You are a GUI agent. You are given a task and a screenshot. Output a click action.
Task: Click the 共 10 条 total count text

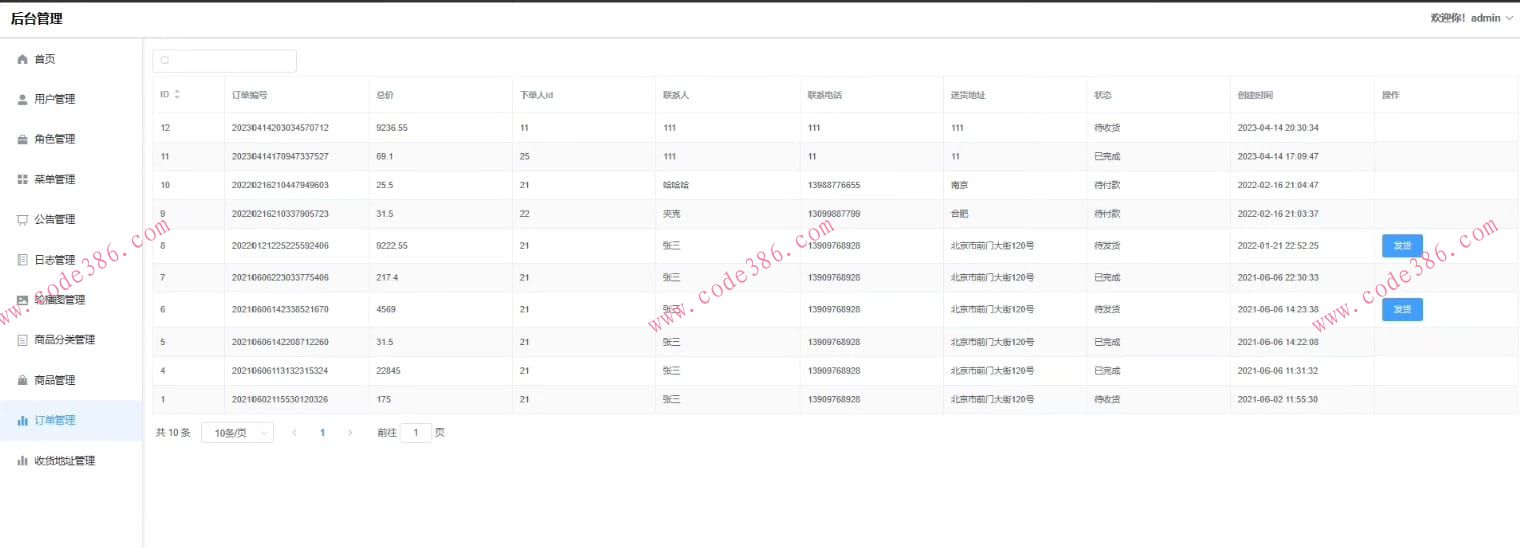173,433
